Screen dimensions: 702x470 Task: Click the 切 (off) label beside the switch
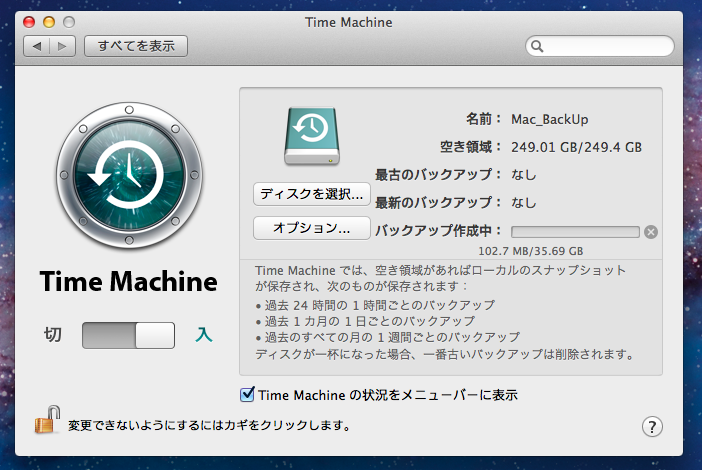tap(52, 335)
